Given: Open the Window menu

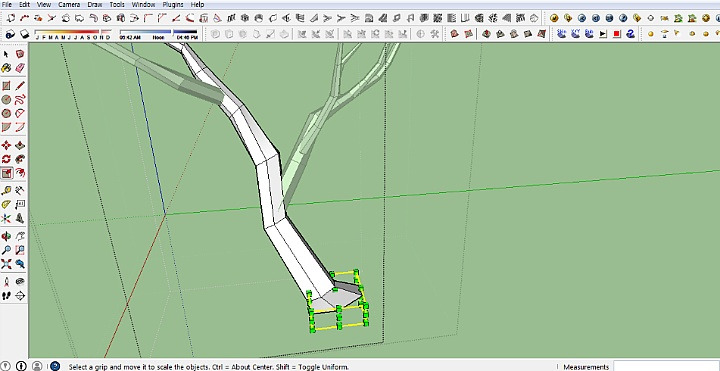Looking at the screenshot, I should coord(143,5).
